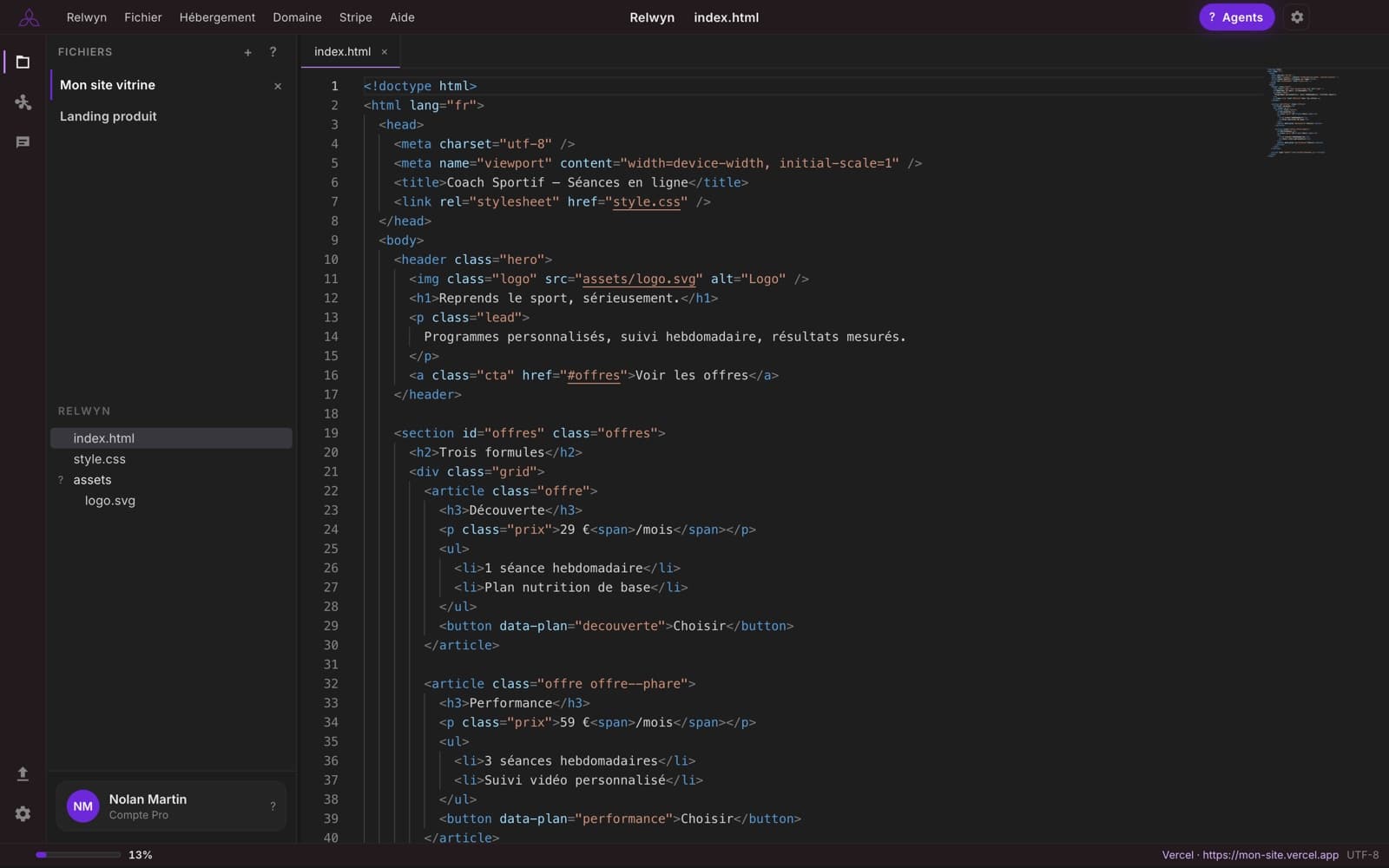The image size is (1389, 868).
Task: Place cursor on line 12 h1 heading text
Action: click(x=560, y=299)
